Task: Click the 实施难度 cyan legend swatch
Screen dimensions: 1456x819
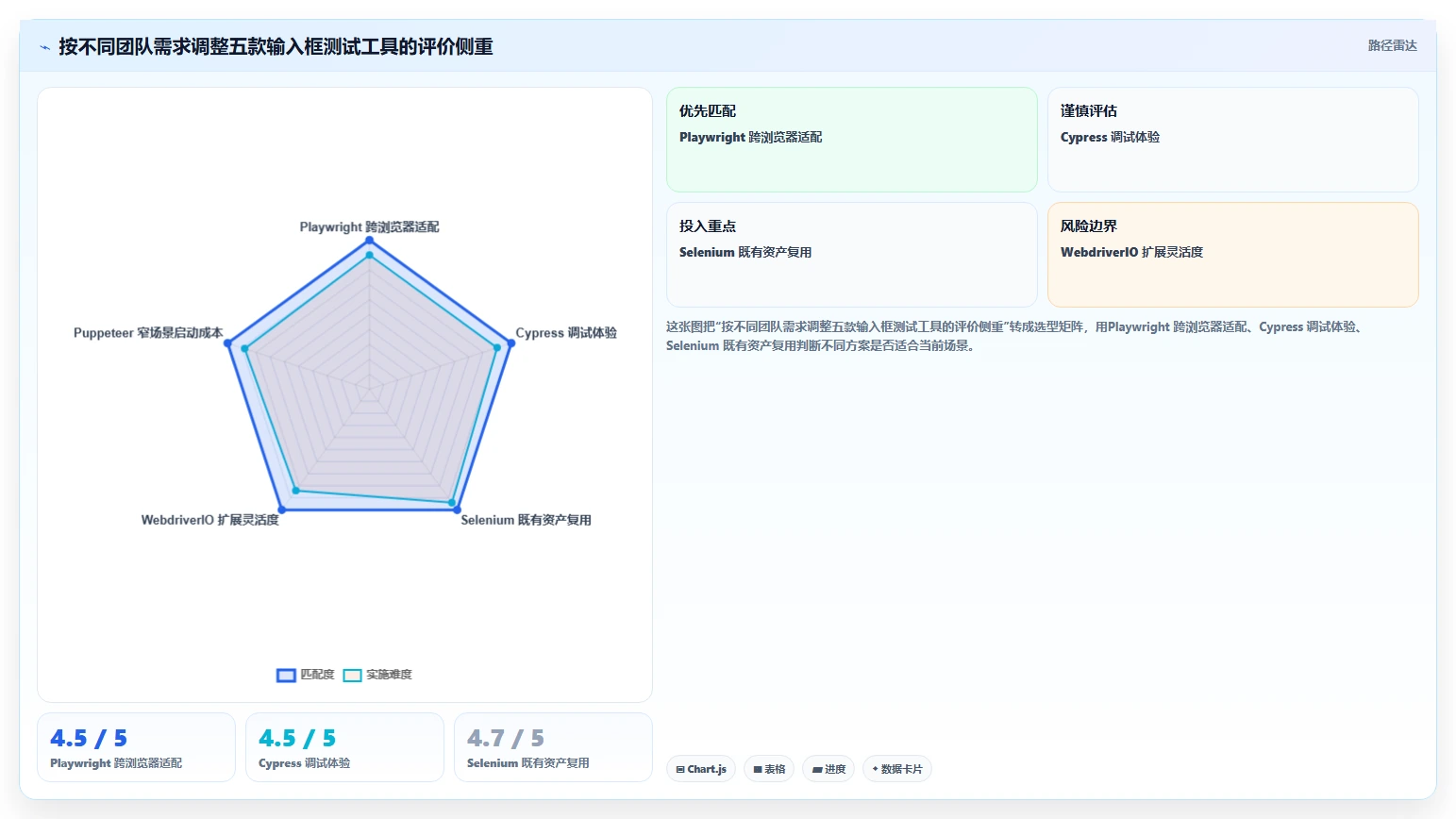Action: (352, 675)
